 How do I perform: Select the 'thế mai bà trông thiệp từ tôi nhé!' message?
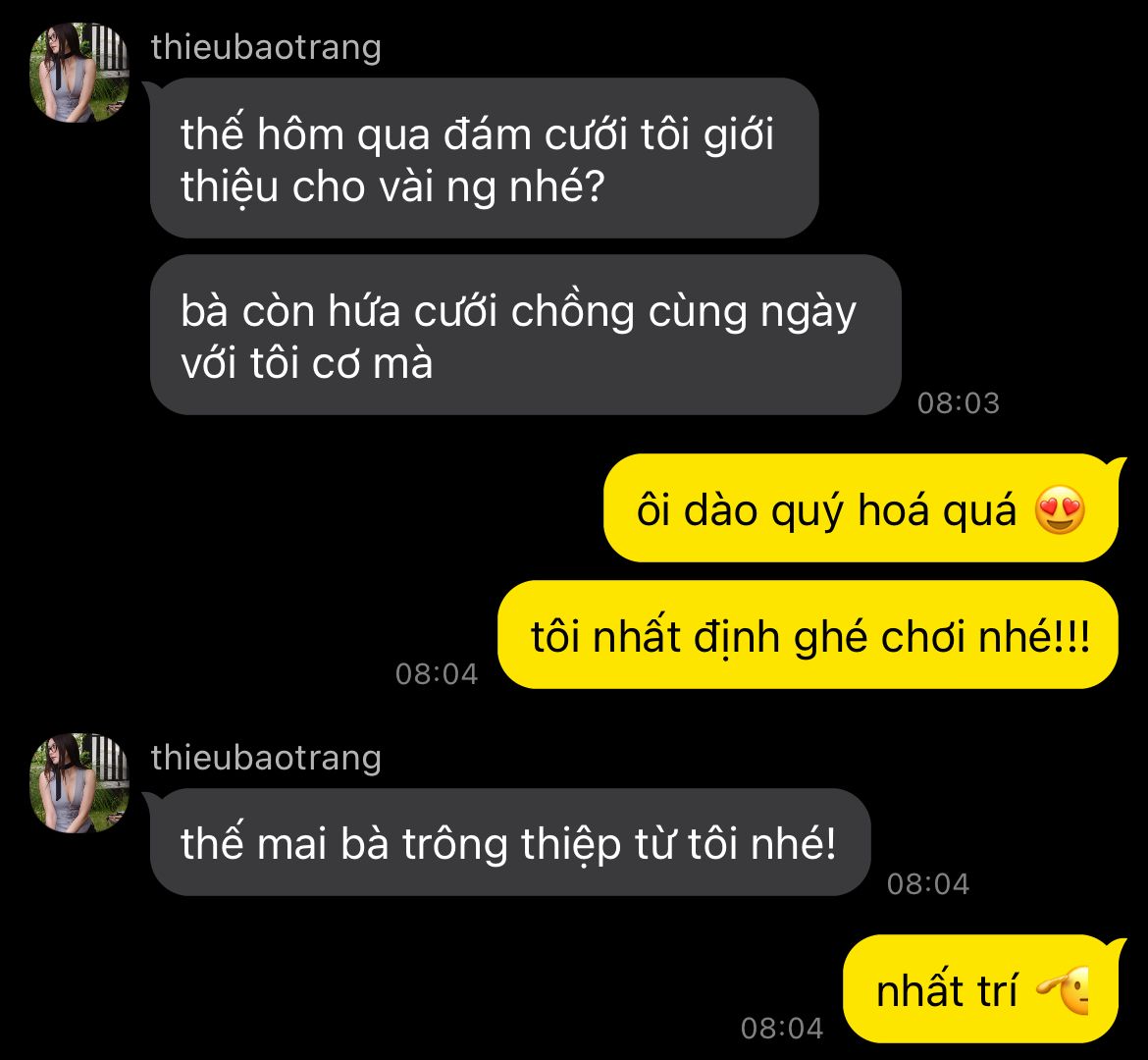pos(509,842)
